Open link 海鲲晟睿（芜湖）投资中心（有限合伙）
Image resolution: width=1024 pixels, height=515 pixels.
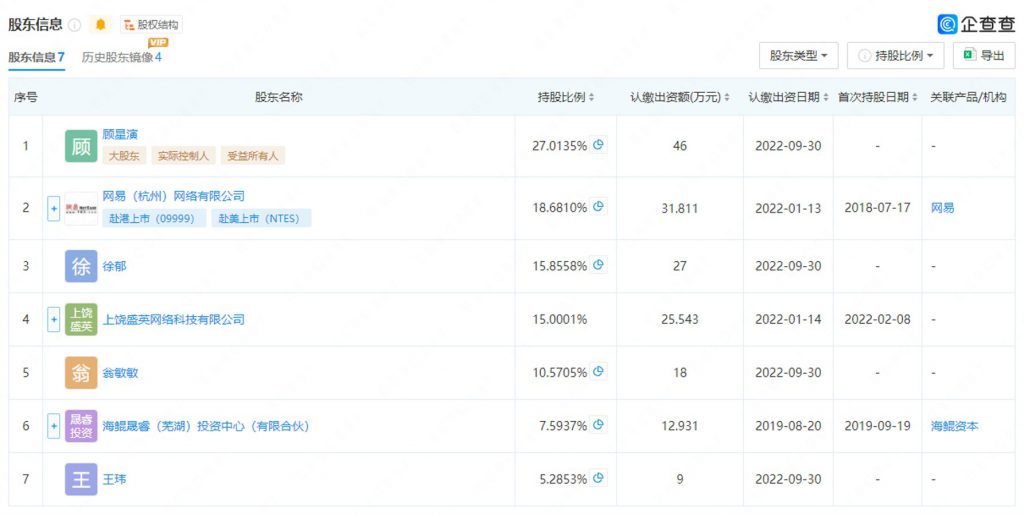pyautogui.click(x=206, y=426)
